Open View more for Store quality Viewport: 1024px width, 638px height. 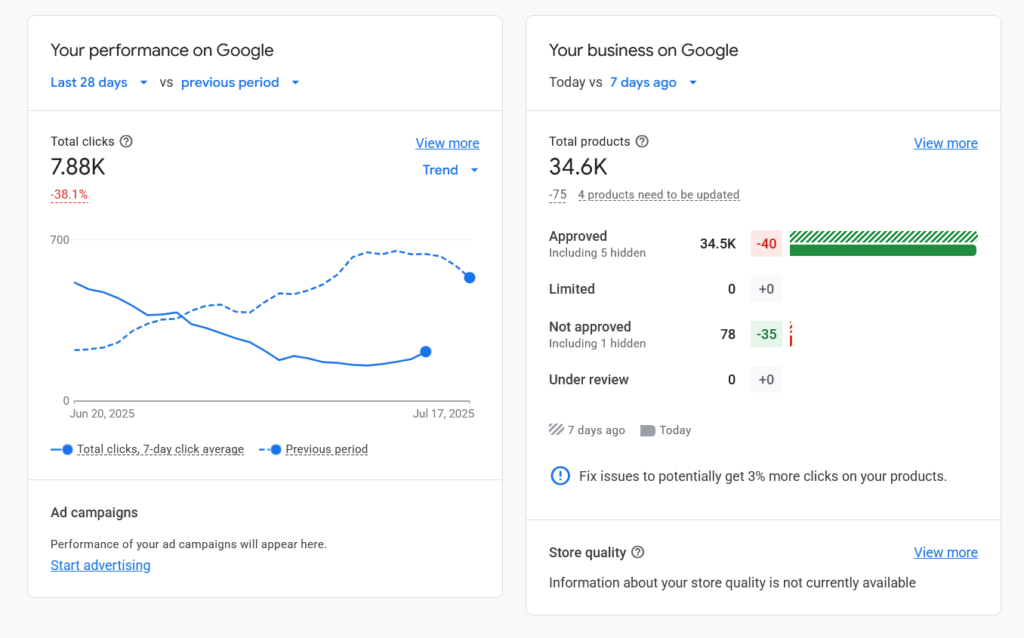(945, 553)
